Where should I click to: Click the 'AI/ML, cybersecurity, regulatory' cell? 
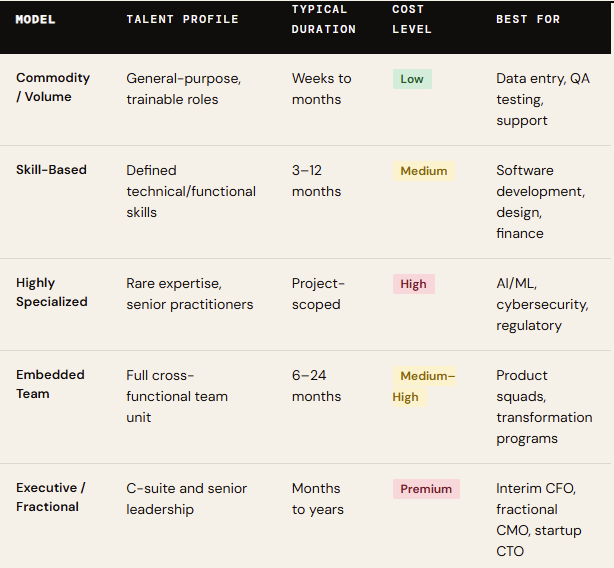coord(542,304)
